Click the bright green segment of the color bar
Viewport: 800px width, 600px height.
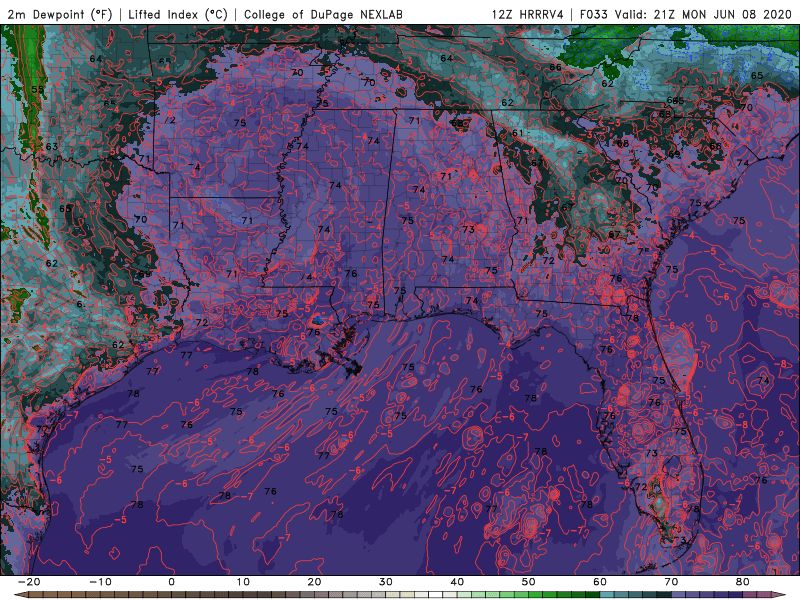pyautogui.click(x=536, y=595)
